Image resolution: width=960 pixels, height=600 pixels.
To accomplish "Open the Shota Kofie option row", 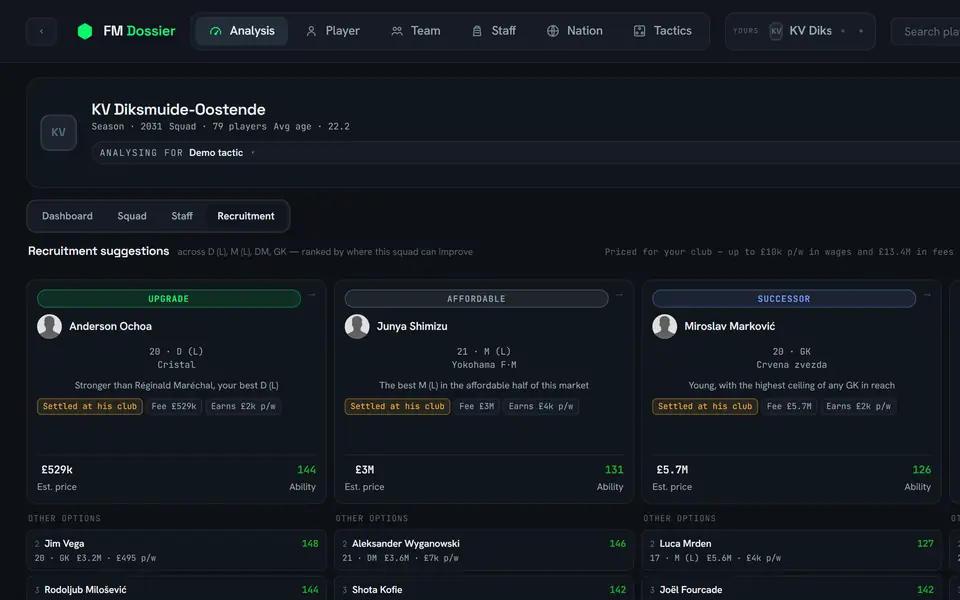I will [484, 589].
